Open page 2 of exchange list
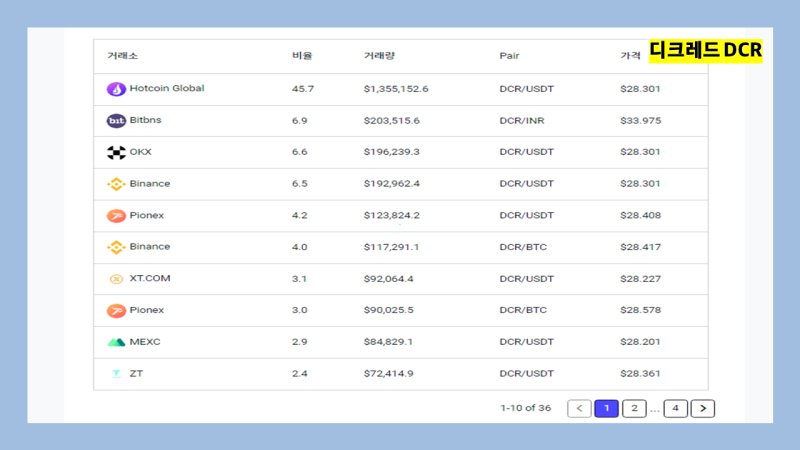Image resolution: width=800 pixels, height=450 pixels. tap(634, 408)
